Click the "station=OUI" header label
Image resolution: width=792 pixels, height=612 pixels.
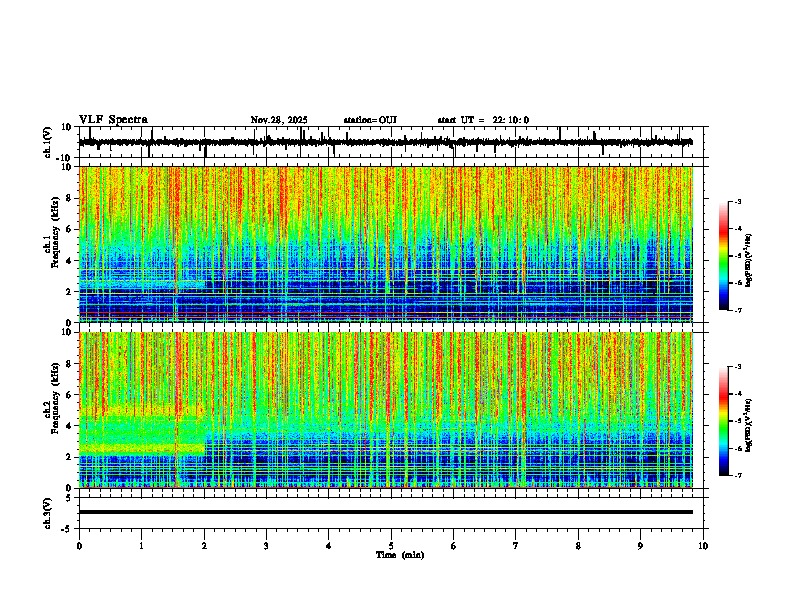(x=370, y=120)
